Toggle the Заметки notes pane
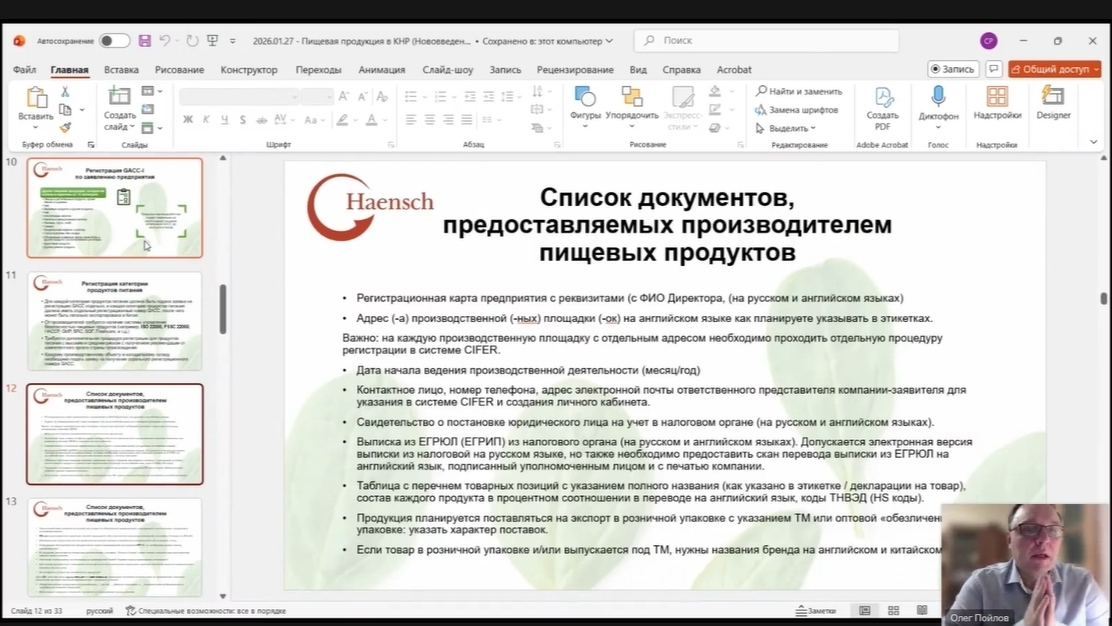1112x626 pixels. 815,610
